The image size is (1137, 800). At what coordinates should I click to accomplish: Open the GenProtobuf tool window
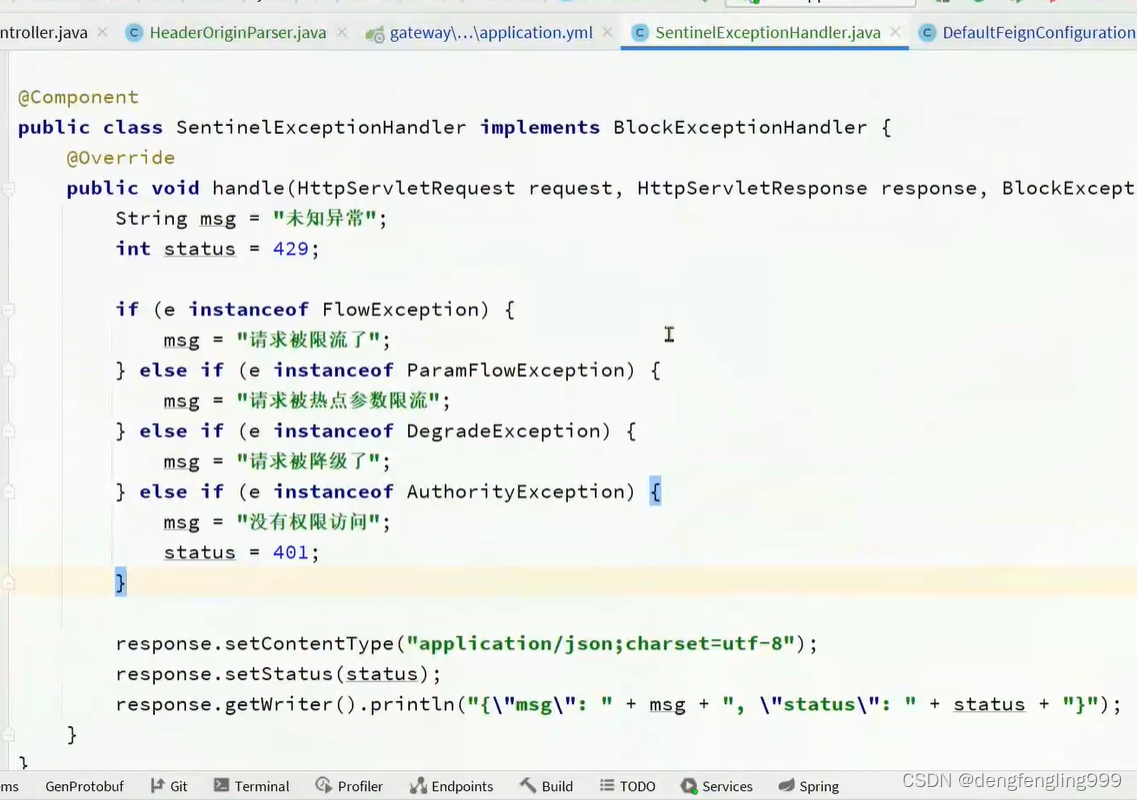click(84, 786)
